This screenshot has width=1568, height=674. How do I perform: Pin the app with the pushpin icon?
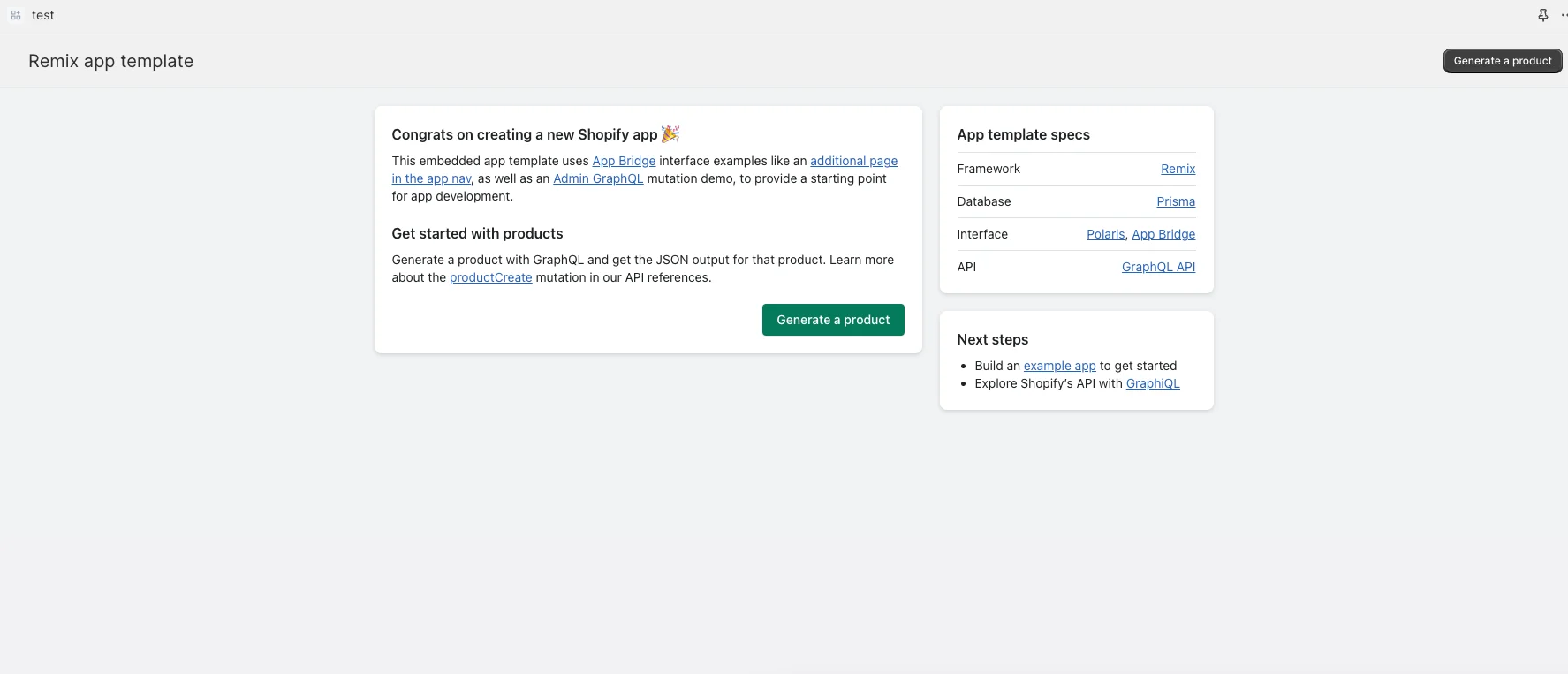click(1543, 15)
